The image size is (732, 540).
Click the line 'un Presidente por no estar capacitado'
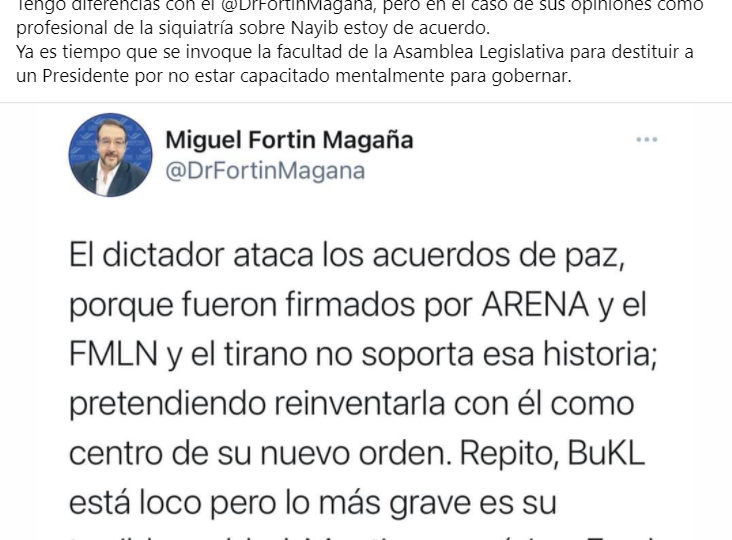coord(294,76)
